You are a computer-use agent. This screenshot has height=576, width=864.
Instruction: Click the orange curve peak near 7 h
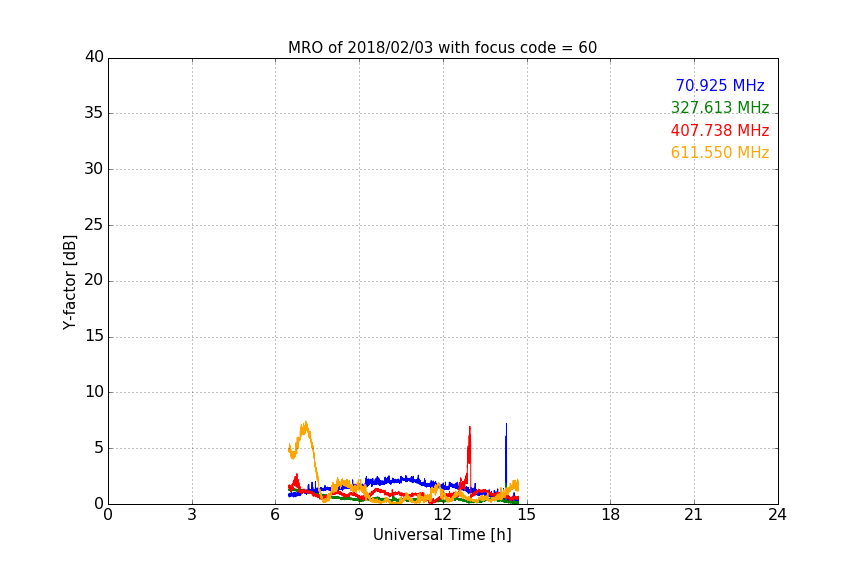pos(305,425)
